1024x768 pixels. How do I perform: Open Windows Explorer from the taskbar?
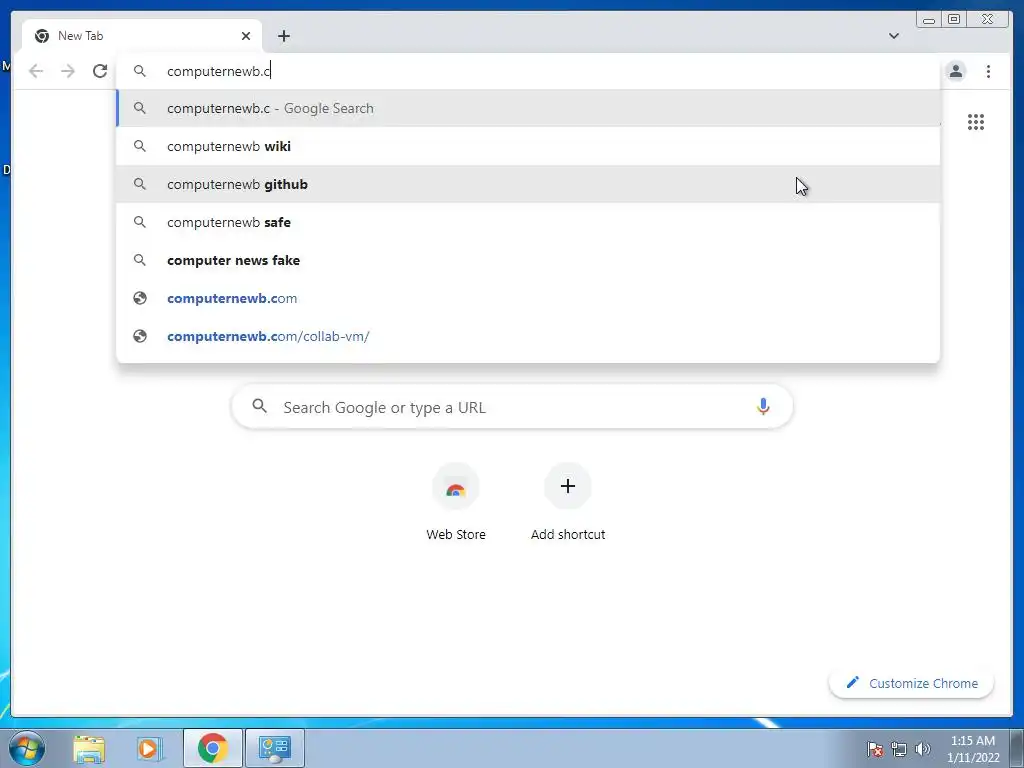[89, 748]
